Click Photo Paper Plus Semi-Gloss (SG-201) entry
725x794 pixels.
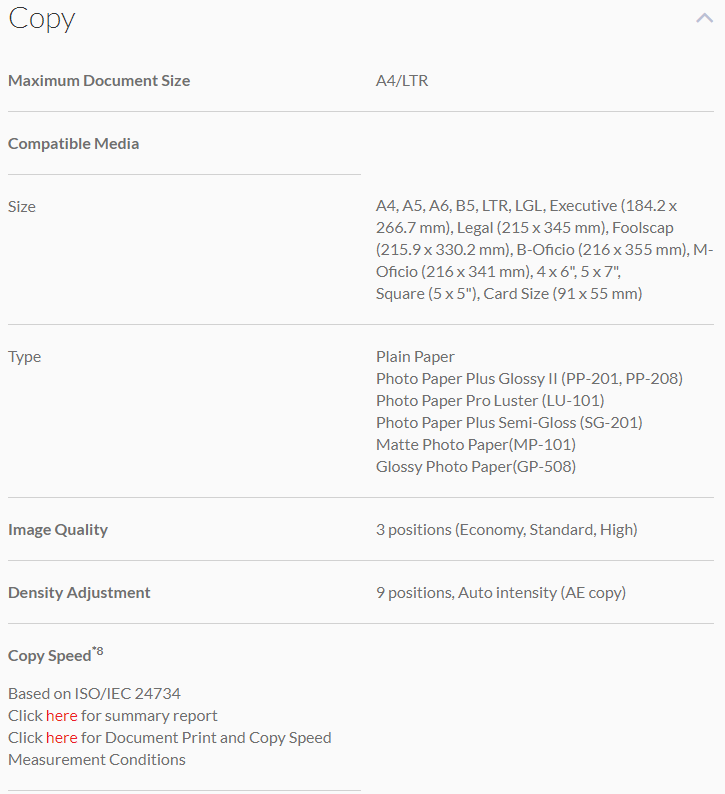pos(509,422)
